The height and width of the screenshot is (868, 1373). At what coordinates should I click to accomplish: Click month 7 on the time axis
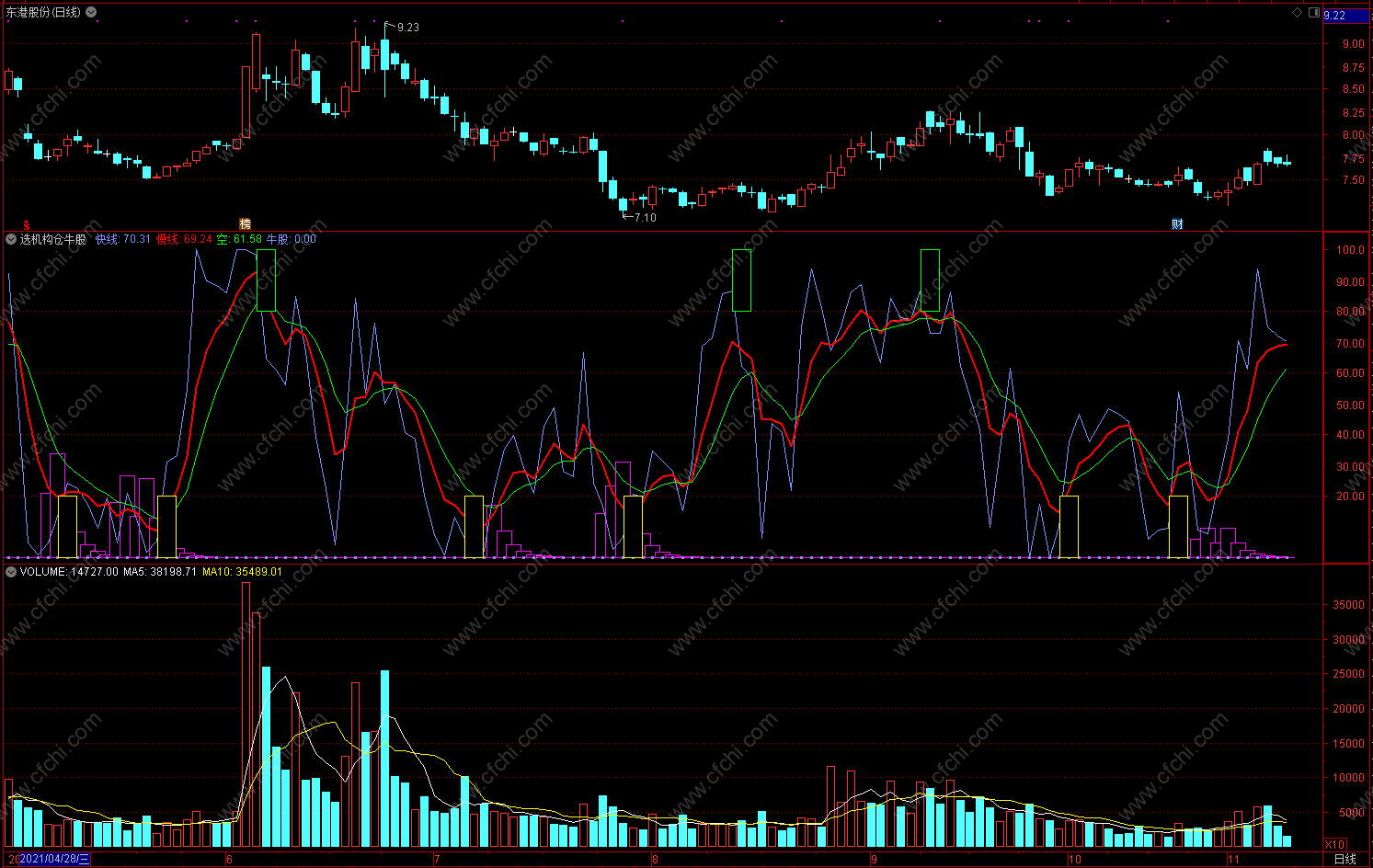(x=437, y=860)
